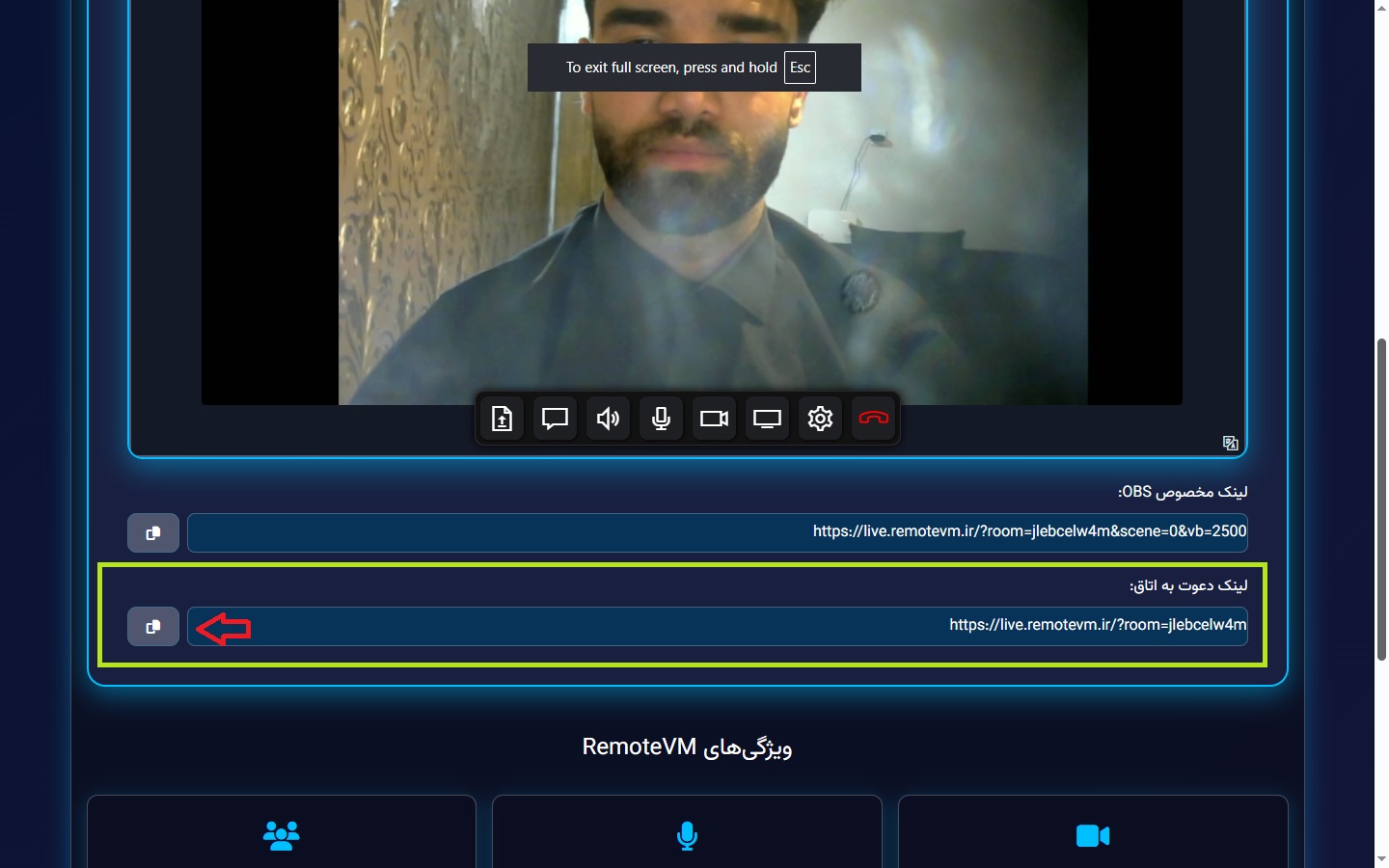Copy the room invite link
The height and width of the screenshot is (868, 1389).
[x=153, y=627]
